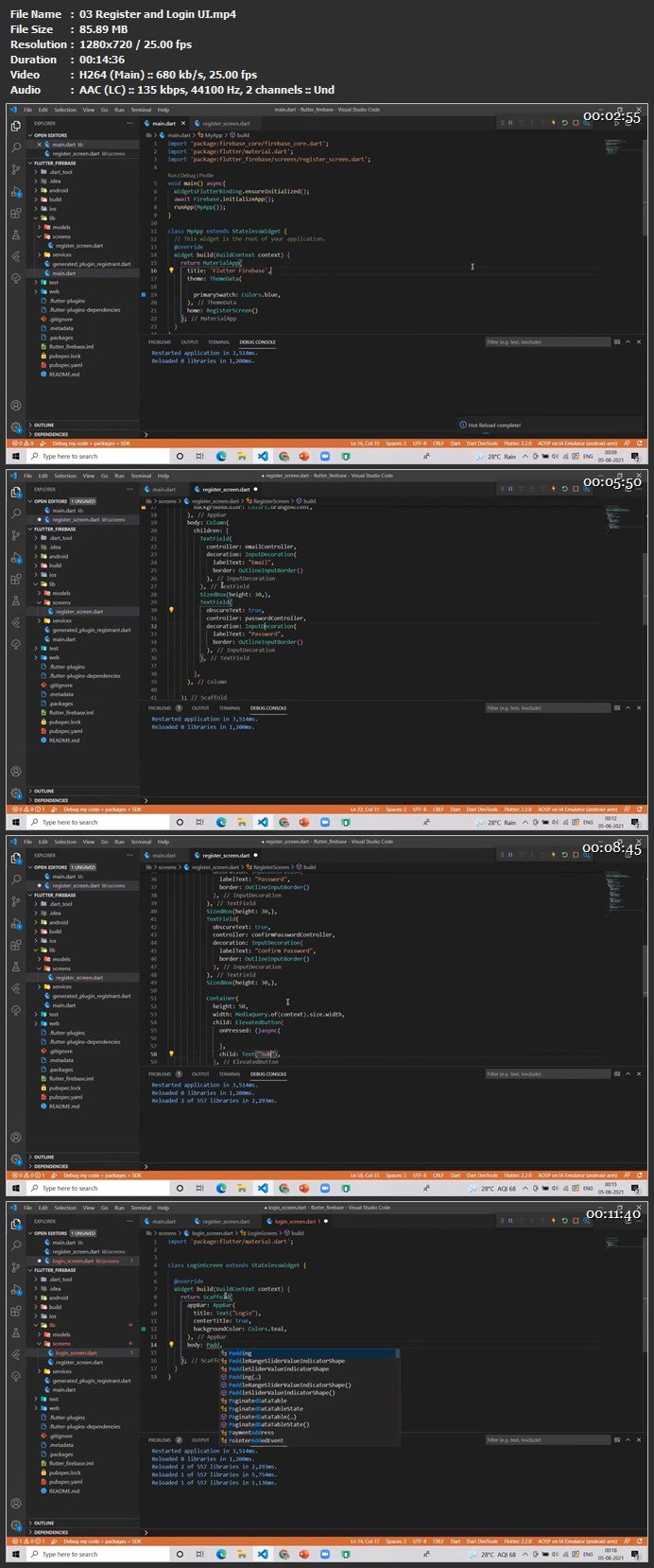
Task: Open Manage gear icon in the 00:02:55 frame
Action: [15, 427]
